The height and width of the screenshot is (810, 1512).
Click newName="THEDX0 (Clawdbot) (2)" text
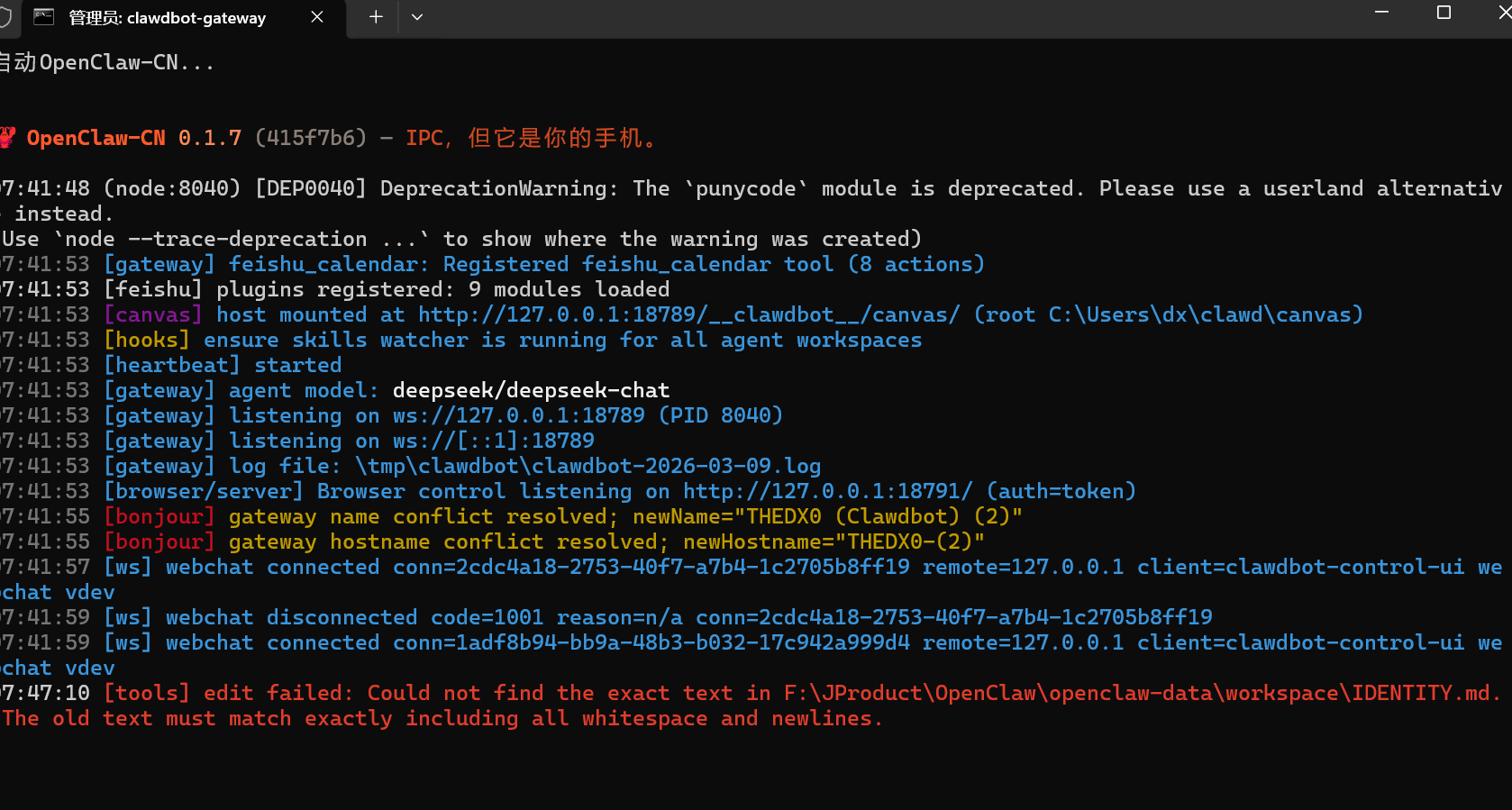tap(827, 516)
